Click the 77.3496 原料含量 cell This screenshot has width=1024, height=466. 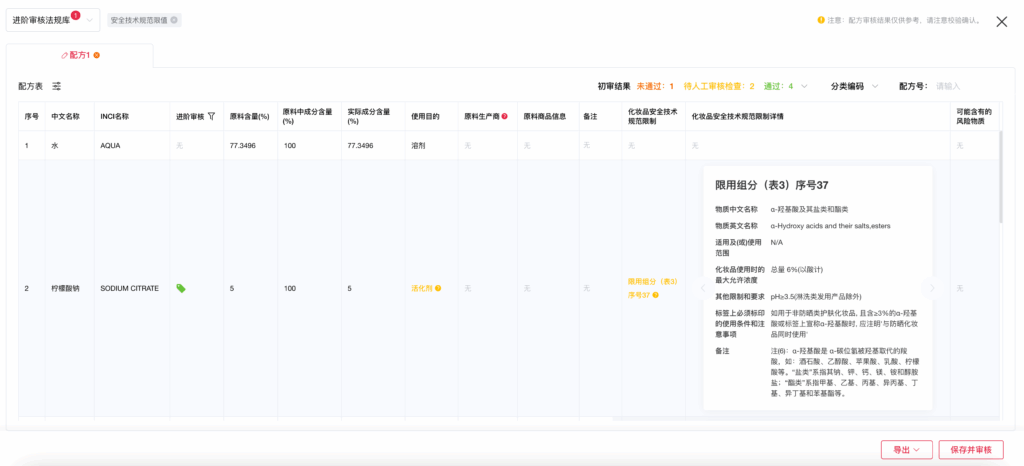pos(249,146)
